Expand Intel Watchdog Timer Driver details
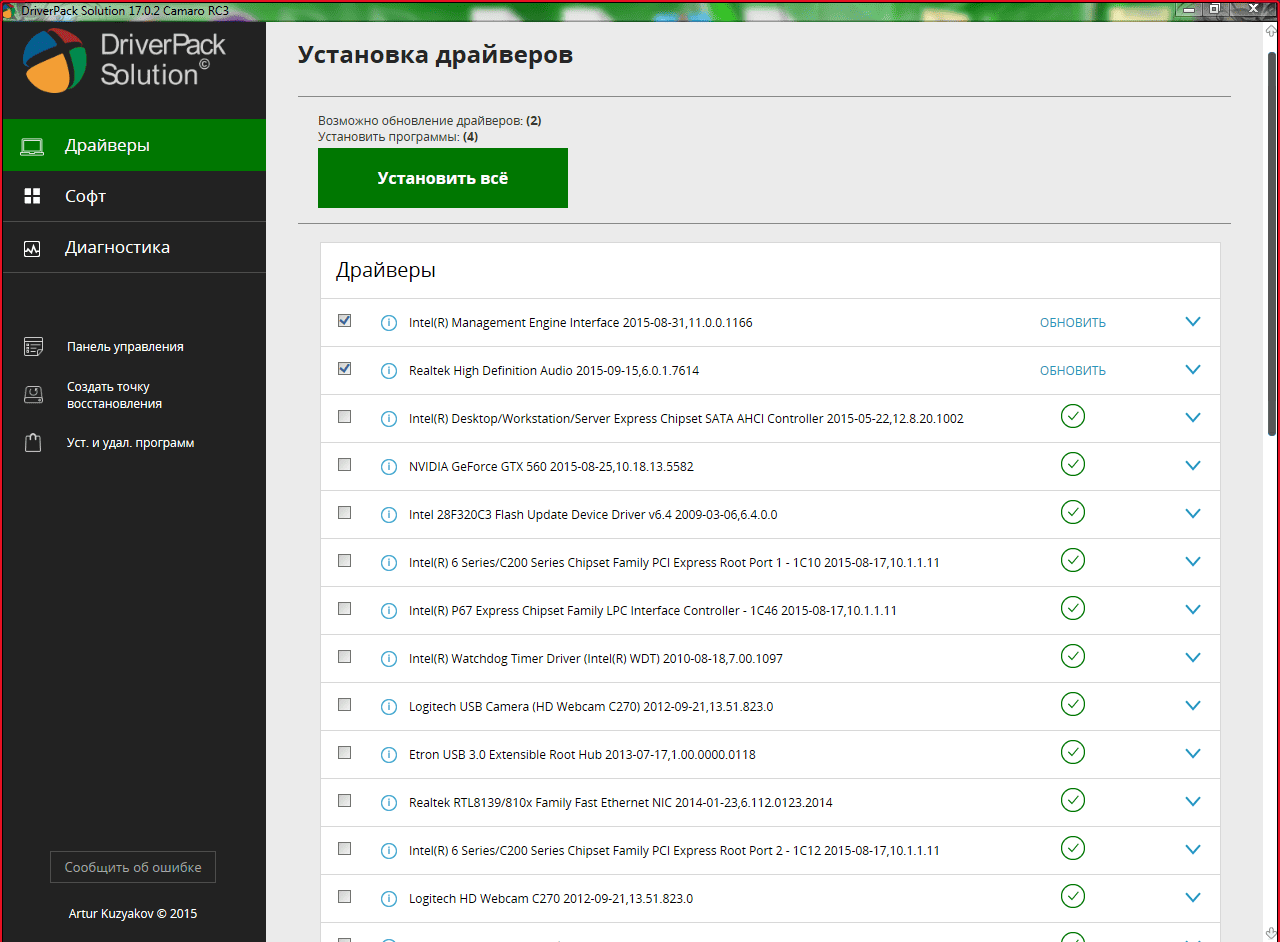The height and width of the screenshot is (942, 1280). click(1192, 658)
